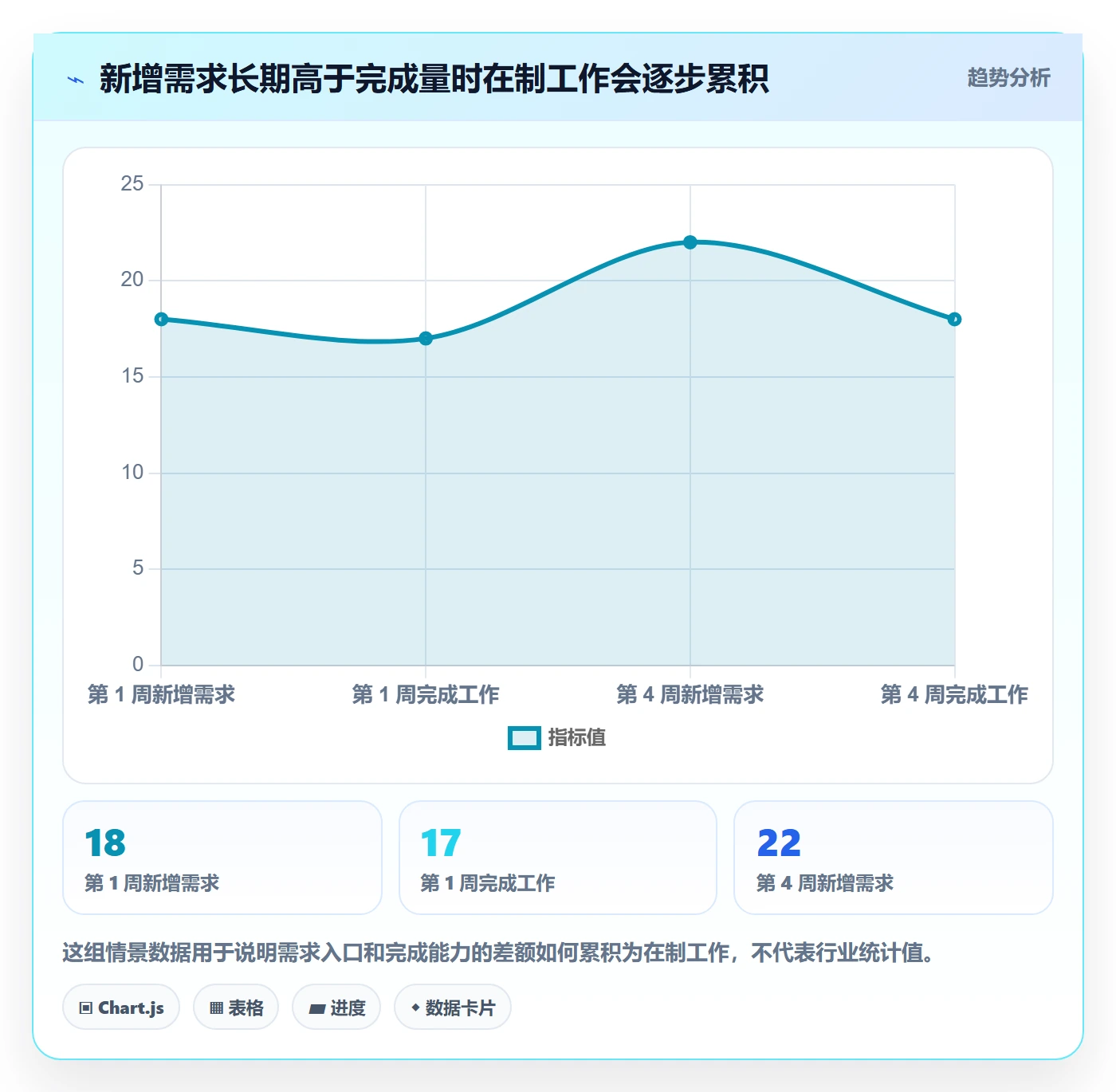Select the 表格 tag
The width and height of the screenshot is (1116, 1092).
(236, 1008)
